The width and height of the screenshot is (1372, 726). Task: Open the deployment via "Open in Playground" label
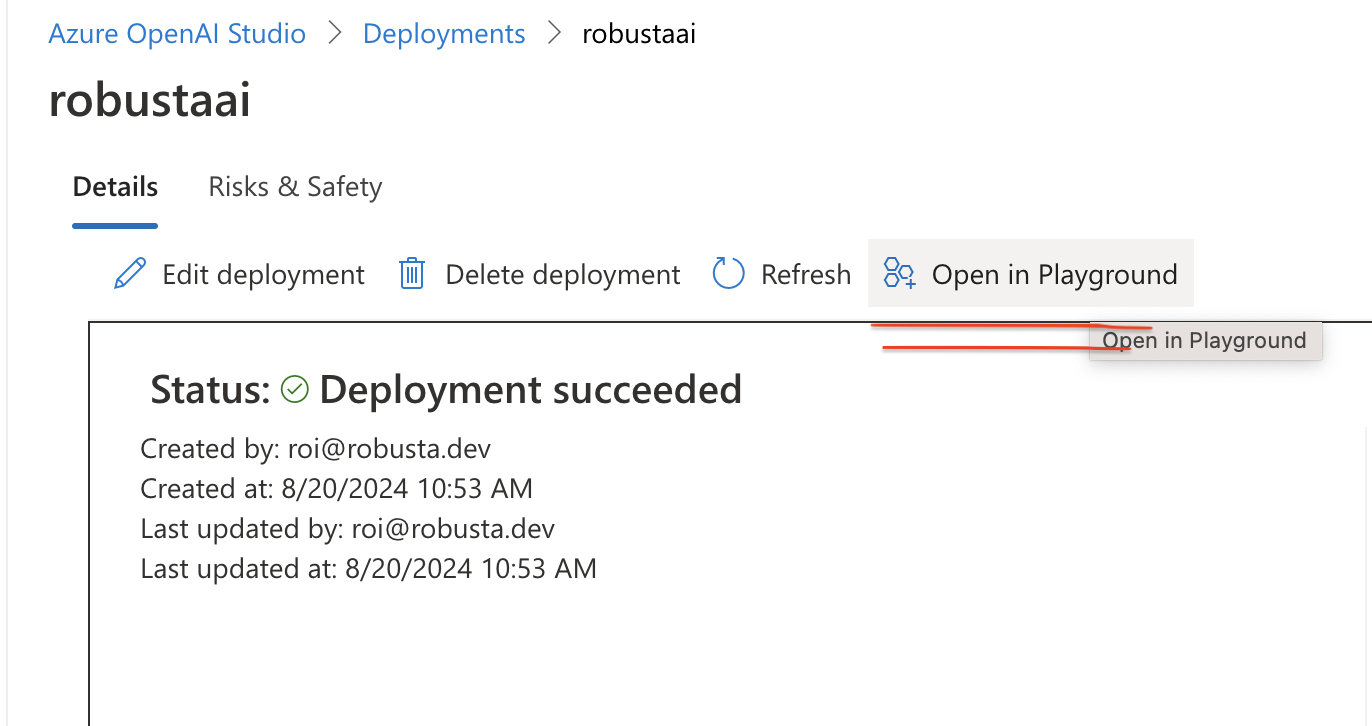[x=1054, y=274]
